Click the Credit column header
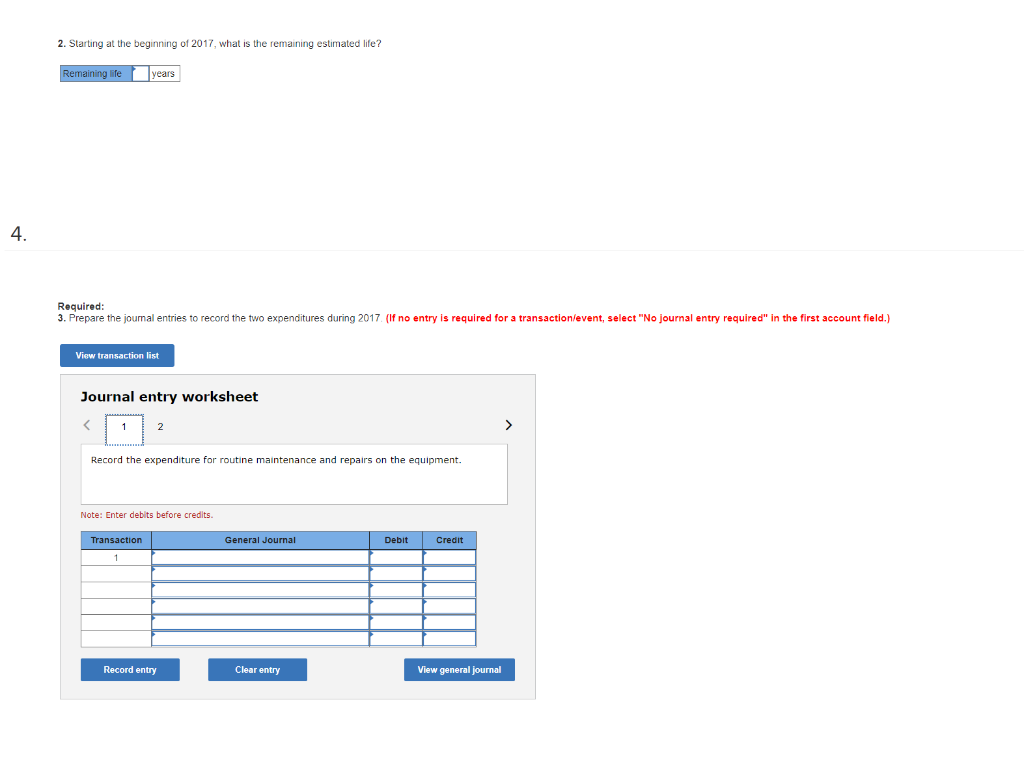Image resolution: width=1024 pixels, height=784 pixels. pyautogui.click(x=449, y=540)
